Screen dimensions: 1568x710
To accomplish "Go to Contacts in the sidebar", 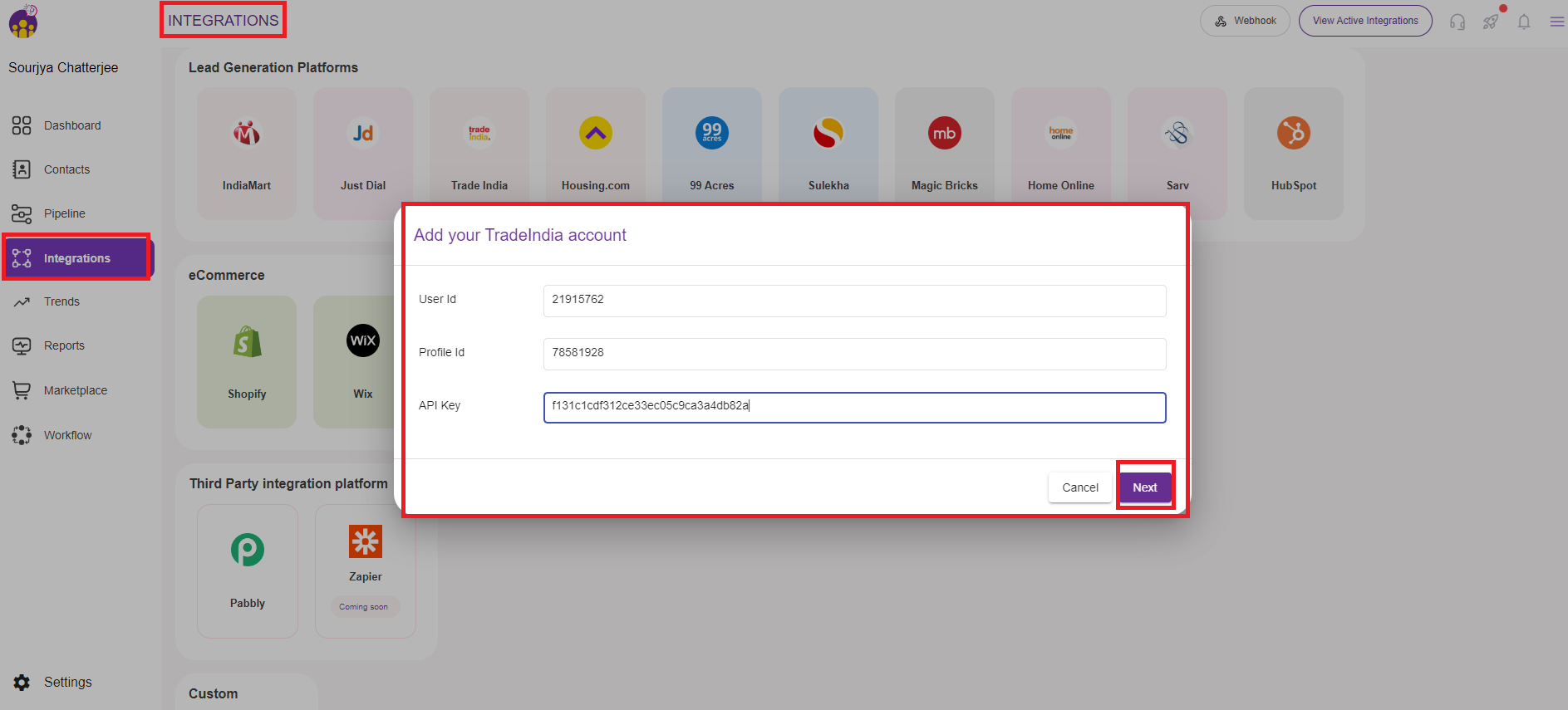I will pos(66,169).
